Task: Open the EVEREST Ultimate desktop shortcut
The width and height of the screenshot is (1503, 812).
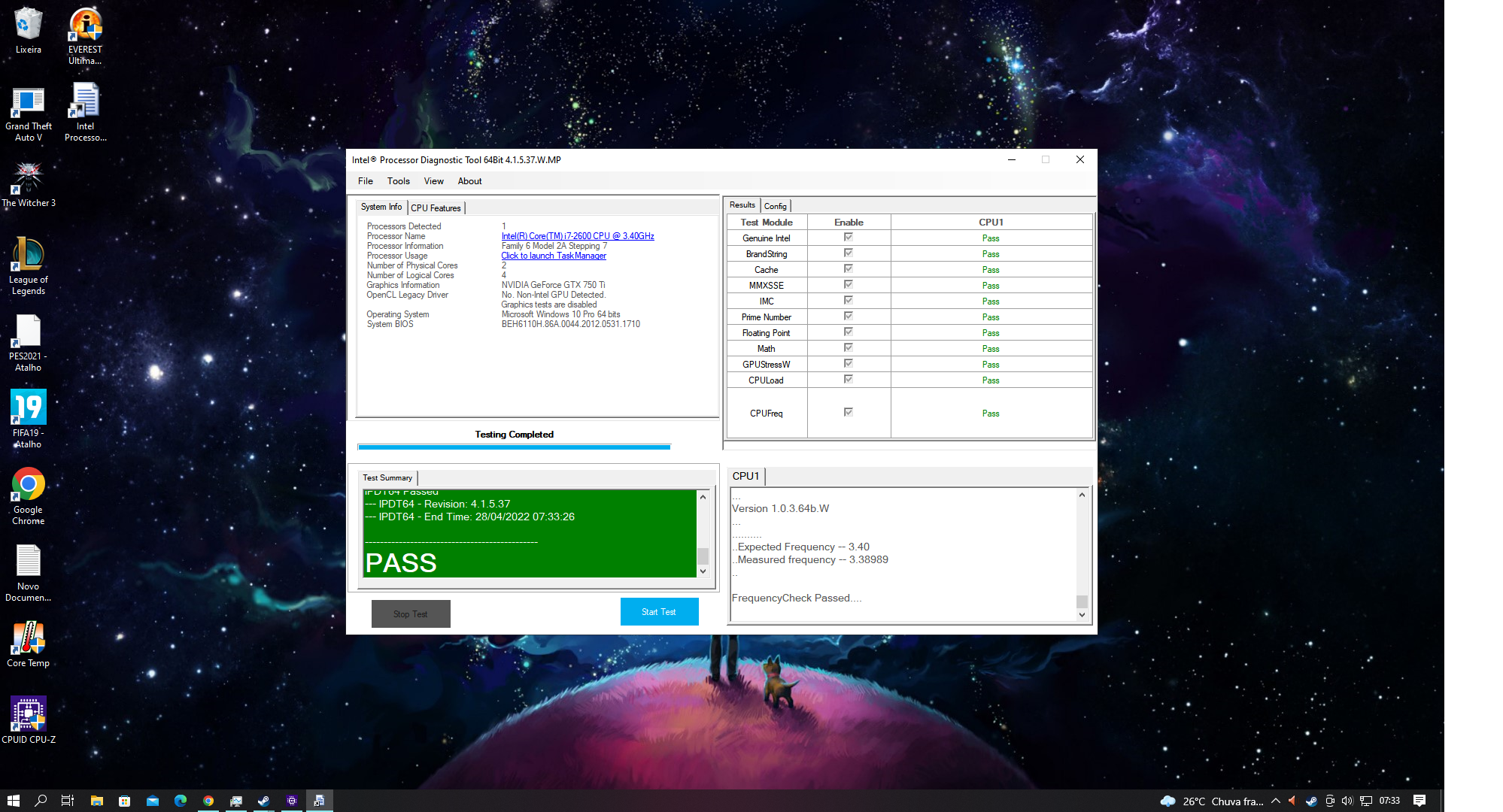Action: (x=85, y=36)
